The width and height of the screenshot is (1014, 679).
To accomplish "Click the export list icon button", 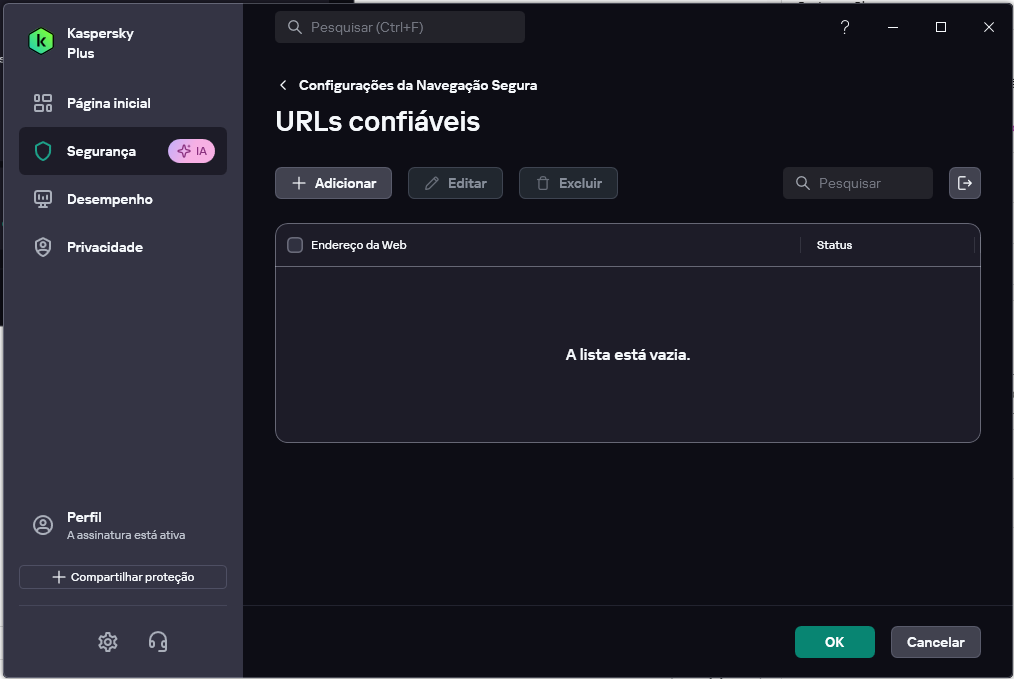I will point(964,183).
